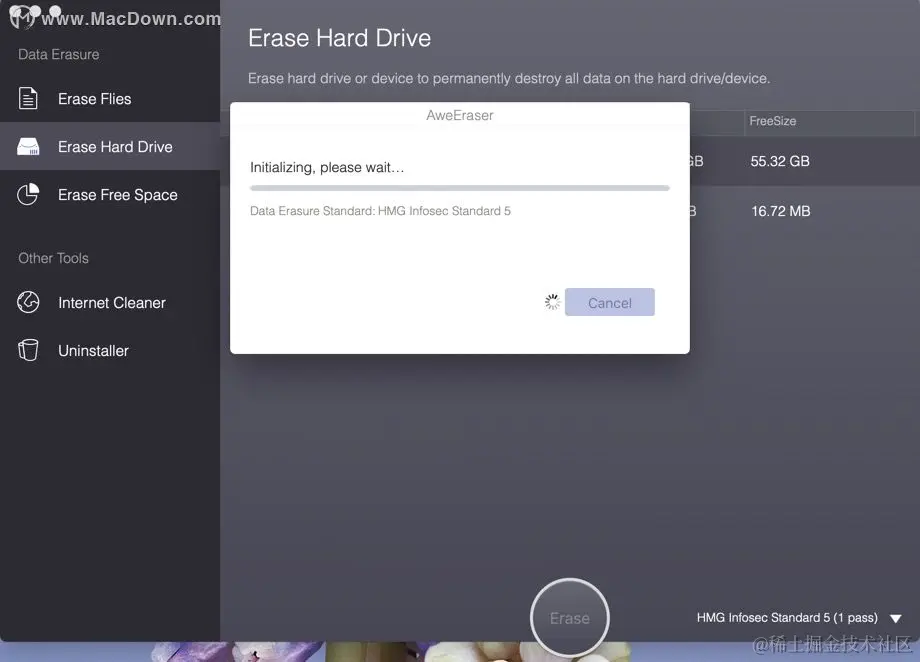Switch to Erase Free Space
The height and width of the screenshot is (662, 920).
click(110, 195)
